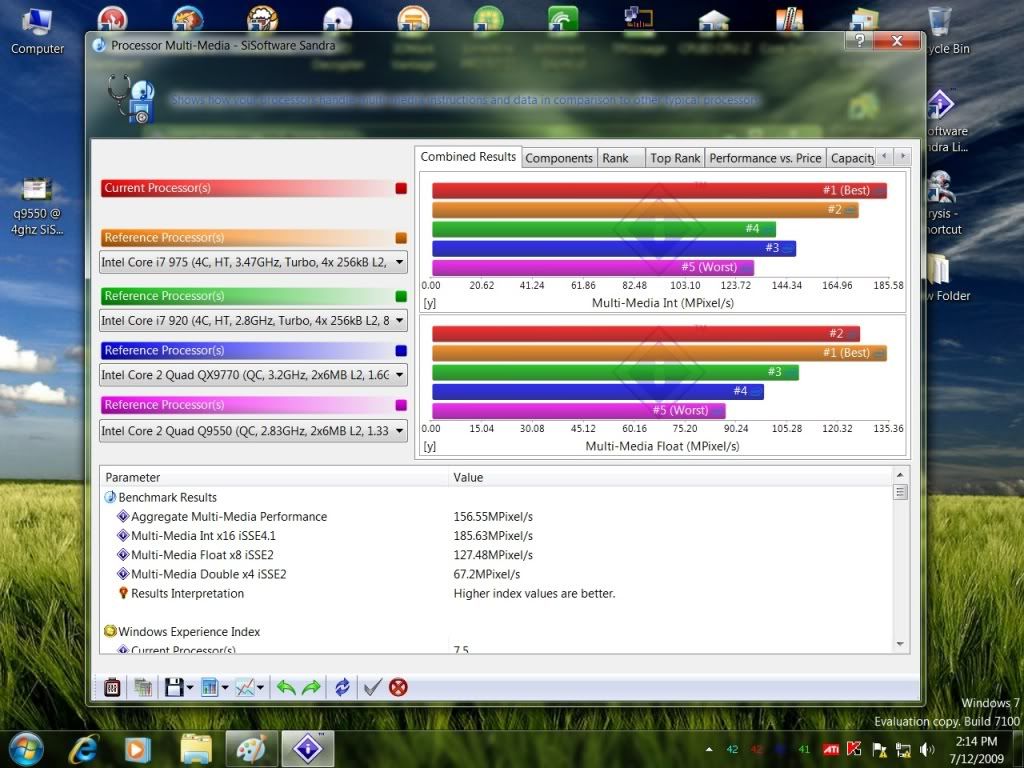The height and width of the screenshot is (768, 1024).
Task: Open Windows Media Player from the taskbar
Action: 136,749
